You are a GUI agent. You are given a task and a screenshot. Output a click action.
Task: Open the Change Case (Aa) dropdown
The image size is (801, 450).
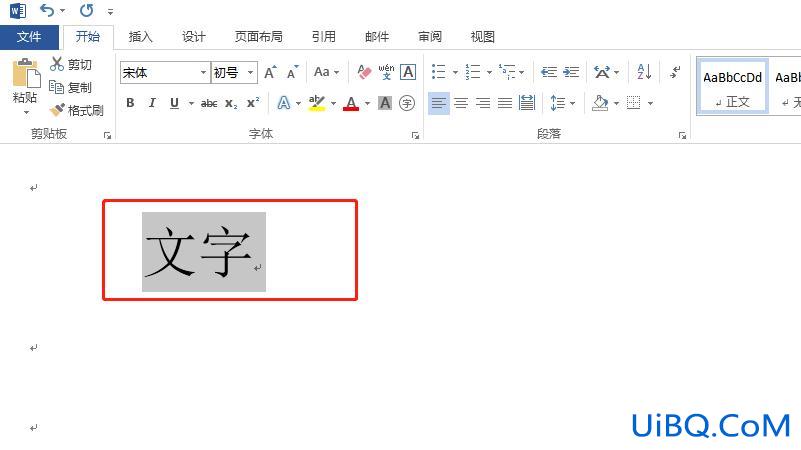click(327, 72)
